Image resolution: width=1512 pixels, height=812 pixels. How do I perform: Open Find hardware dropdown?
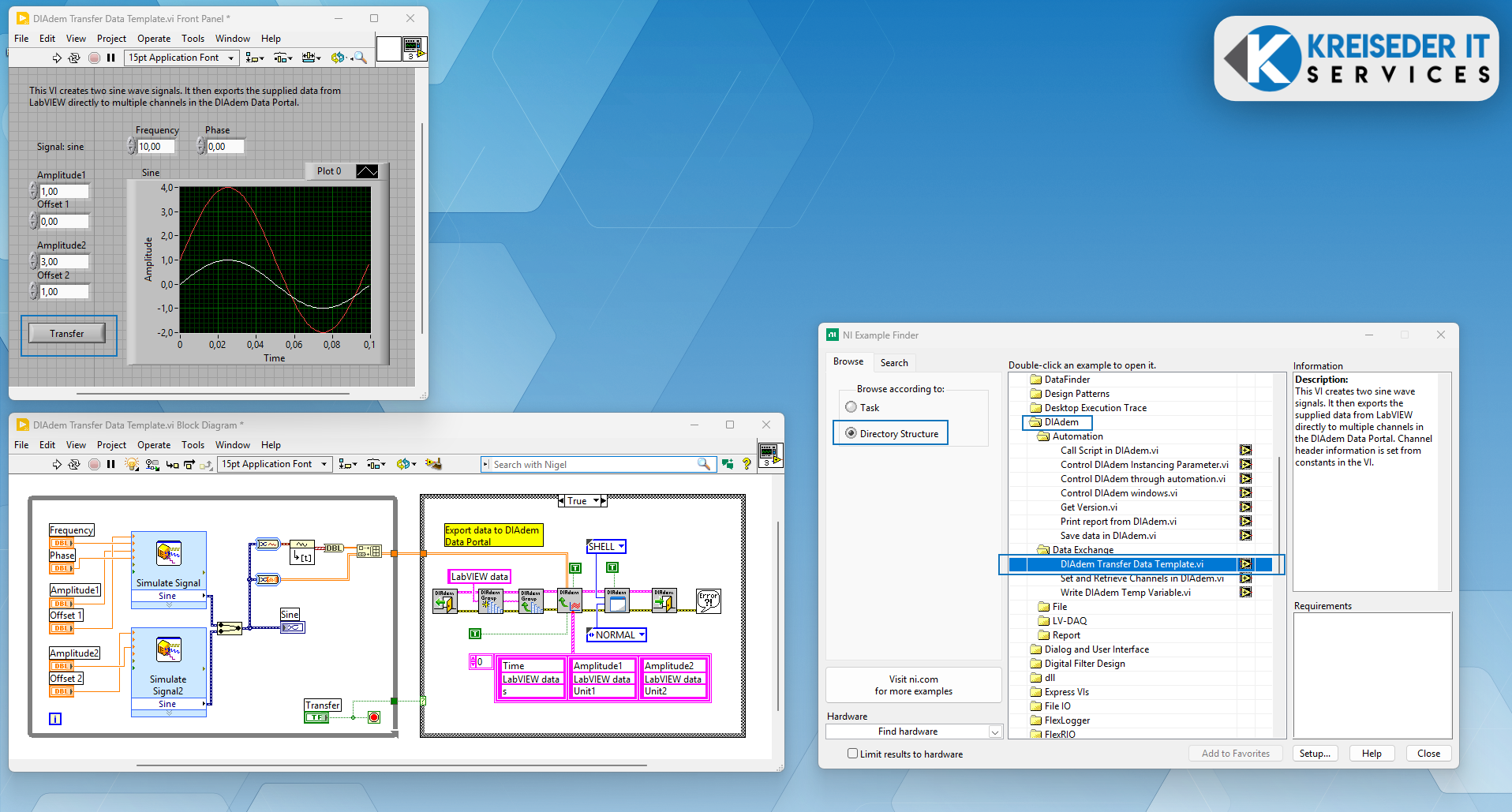point(994,732)
